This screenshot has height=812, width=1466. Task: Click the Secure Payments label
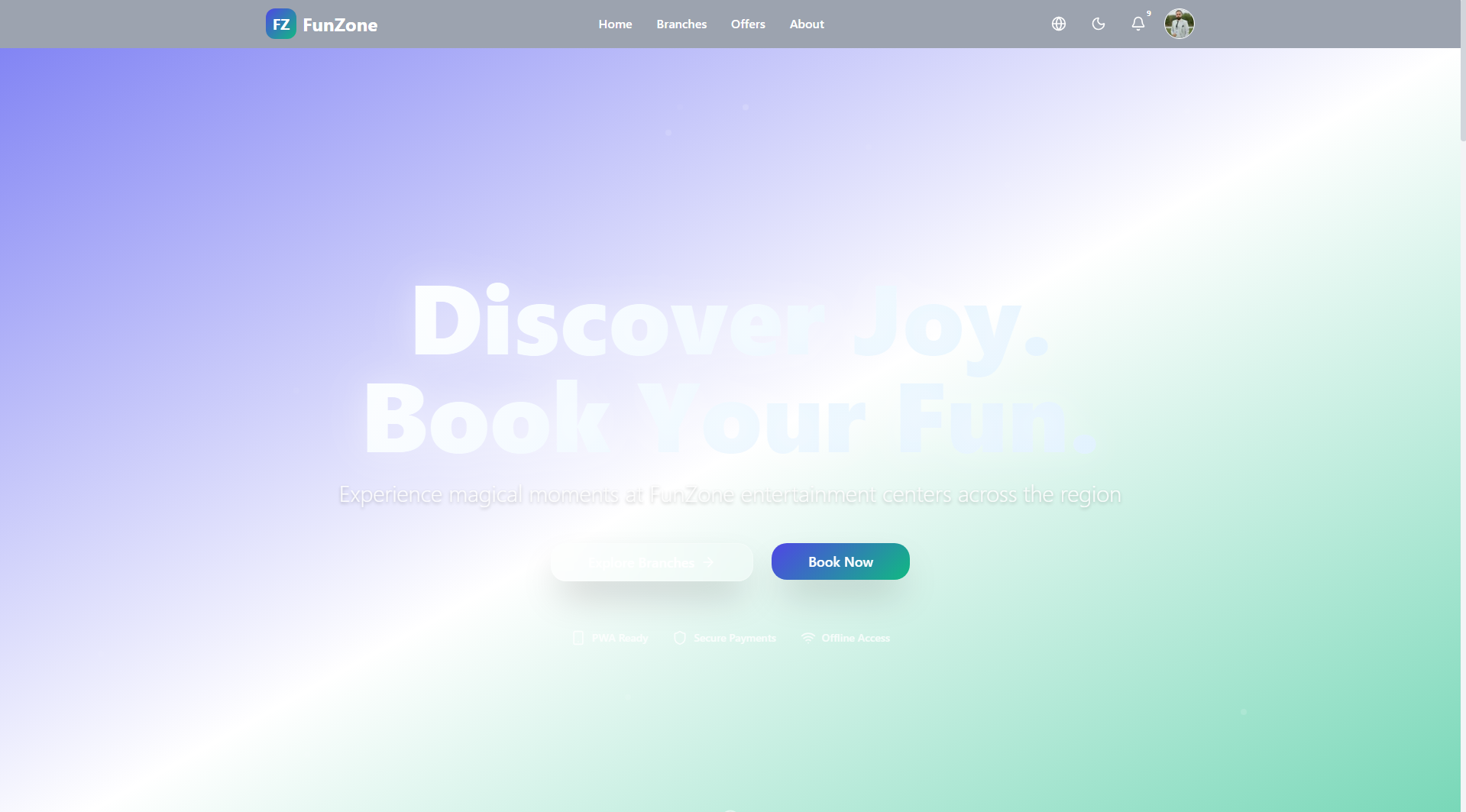pyautogui.click(x=734, y=638)
